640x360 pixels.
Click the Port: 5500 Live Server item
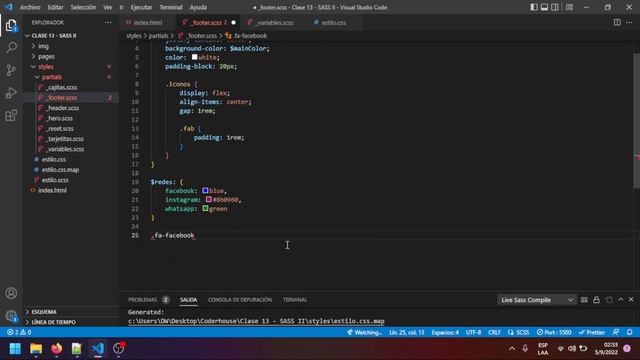(554, 332)
